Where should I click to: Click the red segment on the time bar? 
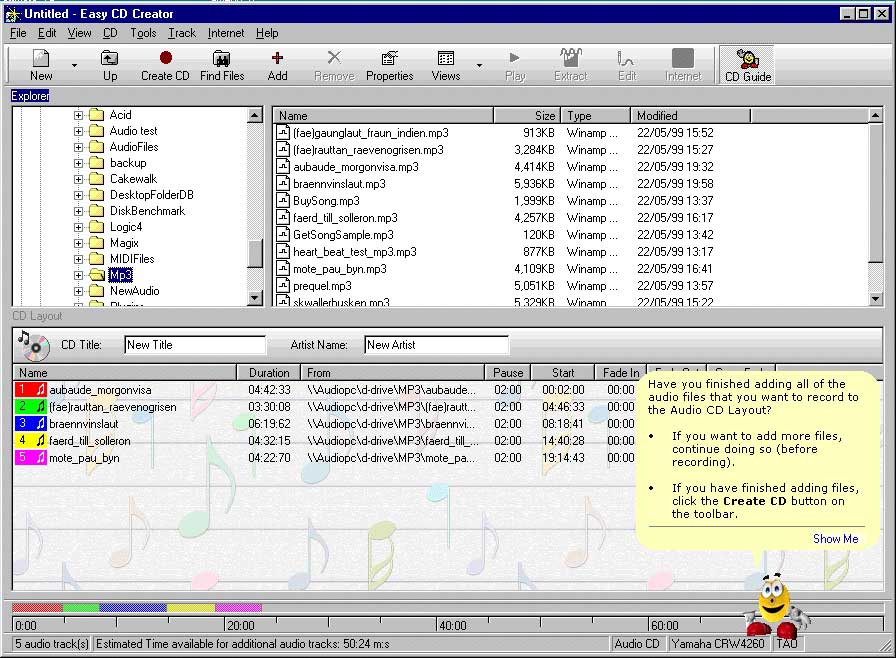37,608
